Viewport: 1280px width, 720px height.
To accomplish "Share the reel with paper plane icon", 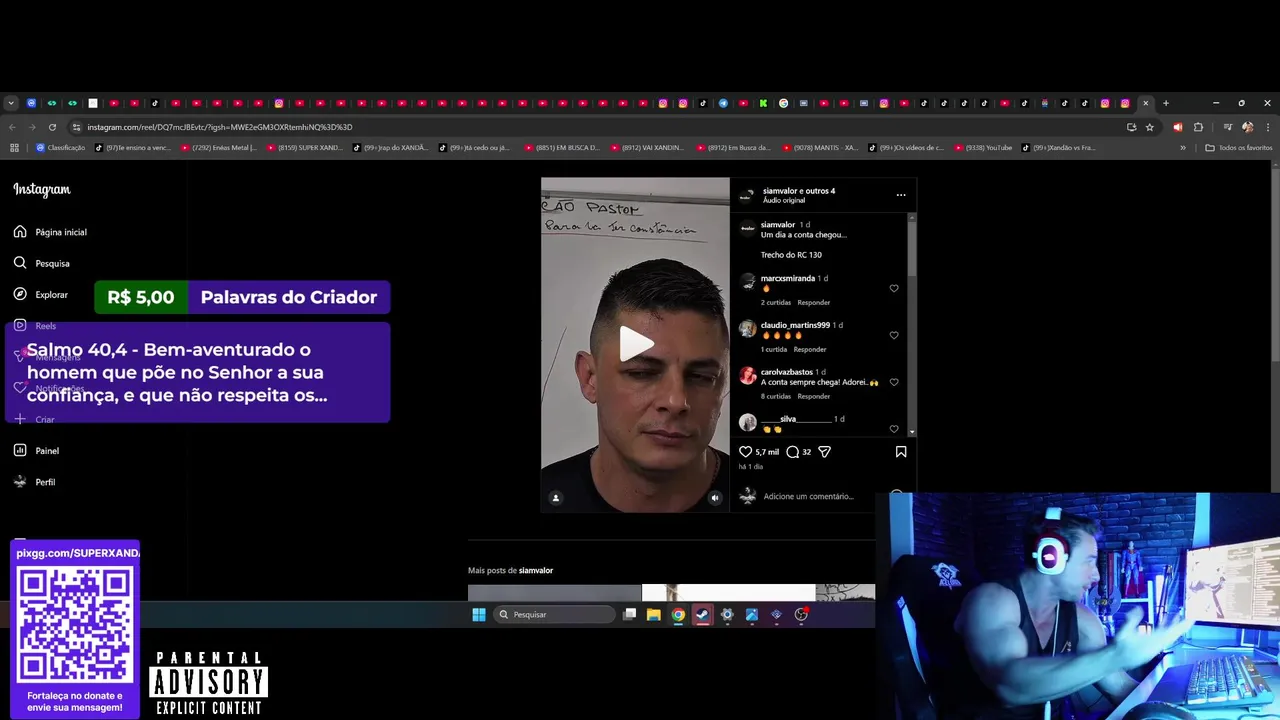I will 824,452.
